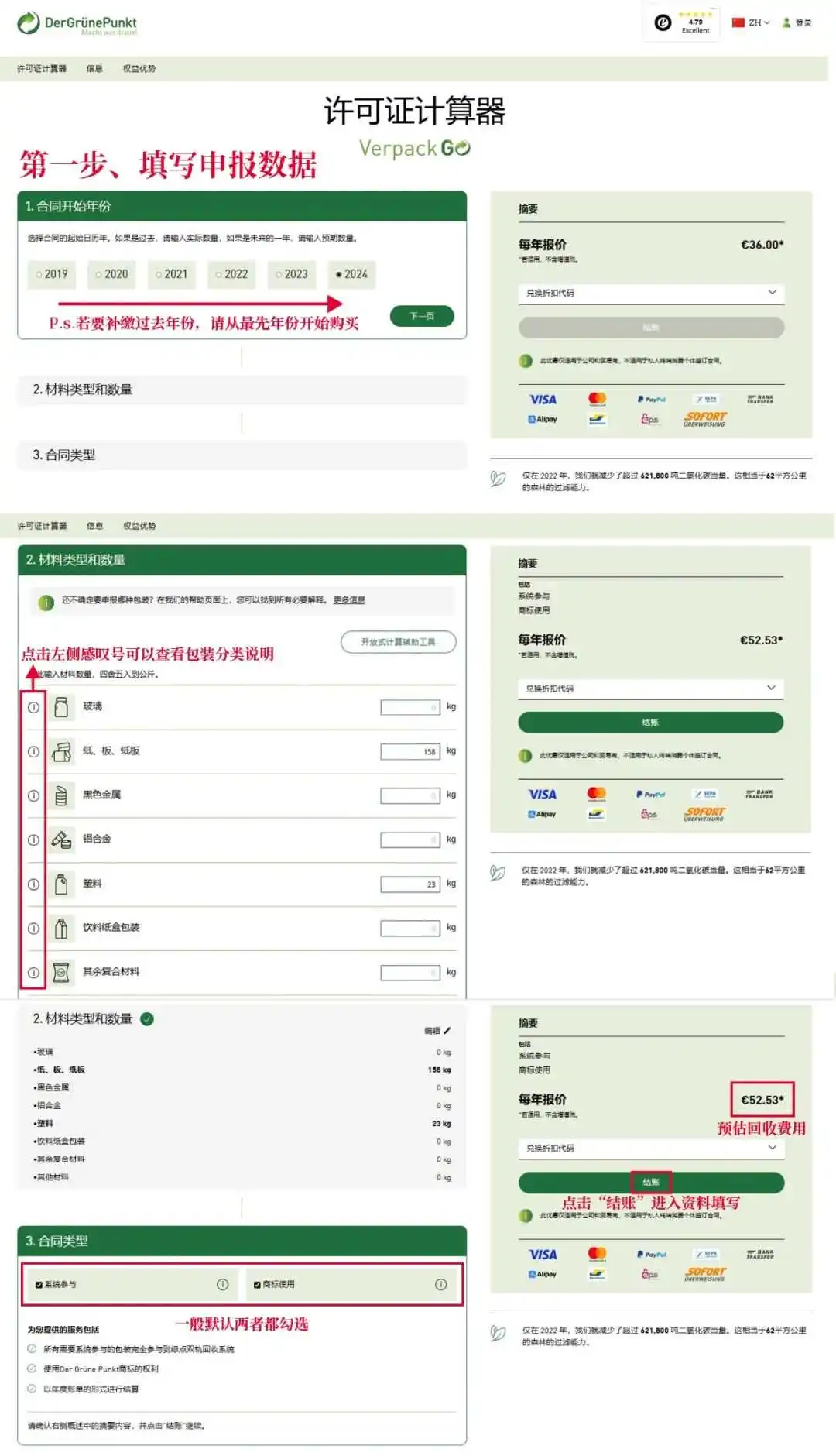Click the kg field showing 158

(410, 751)
